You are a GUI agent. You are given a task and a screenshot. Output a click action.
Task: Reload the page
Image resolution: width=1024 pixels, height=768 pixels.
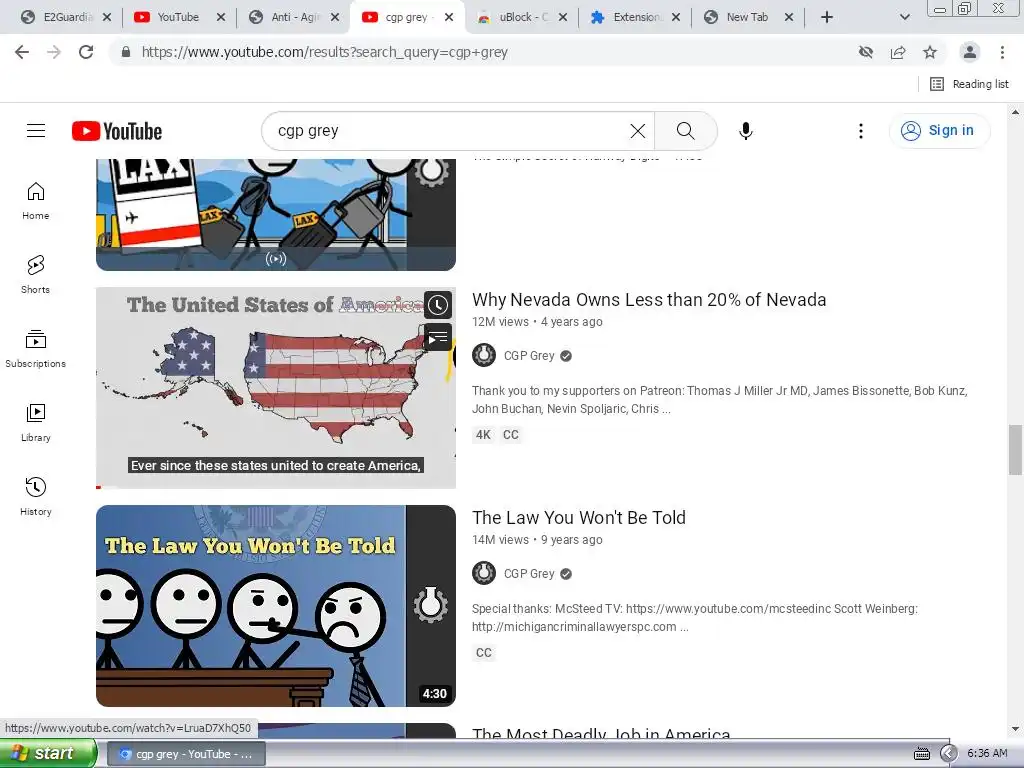click(x=86, y=52)
